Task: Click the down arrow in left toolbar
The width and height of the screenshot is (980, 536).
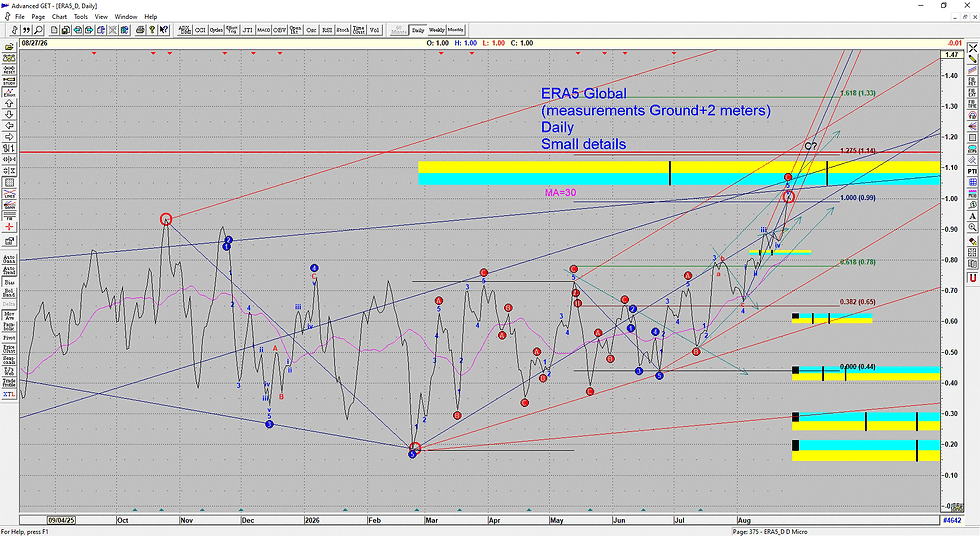Action: (x=9, y=114)
